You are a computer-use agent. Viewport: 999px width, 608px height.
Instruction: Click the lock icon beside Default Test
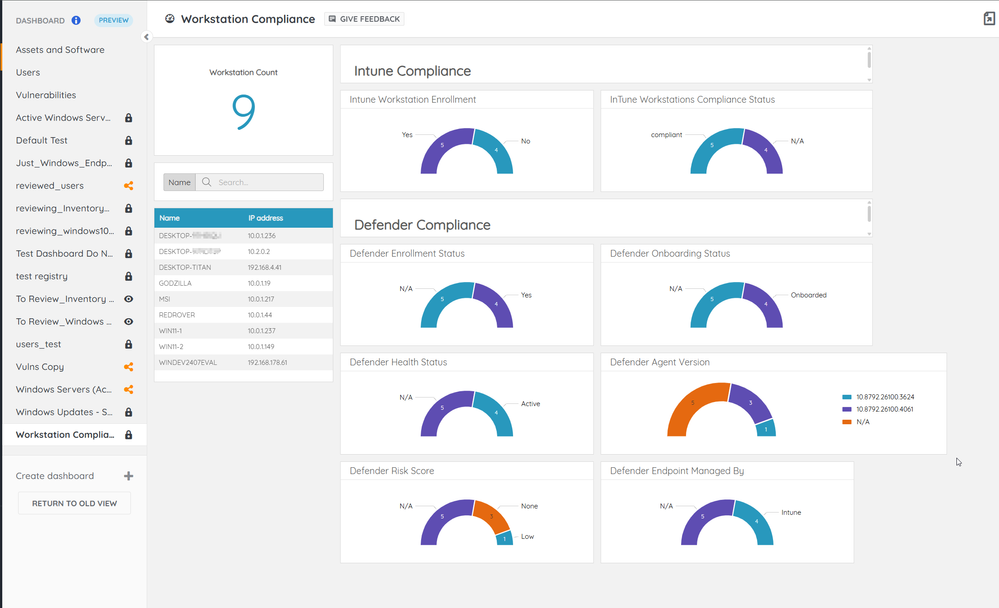point(128,141)
